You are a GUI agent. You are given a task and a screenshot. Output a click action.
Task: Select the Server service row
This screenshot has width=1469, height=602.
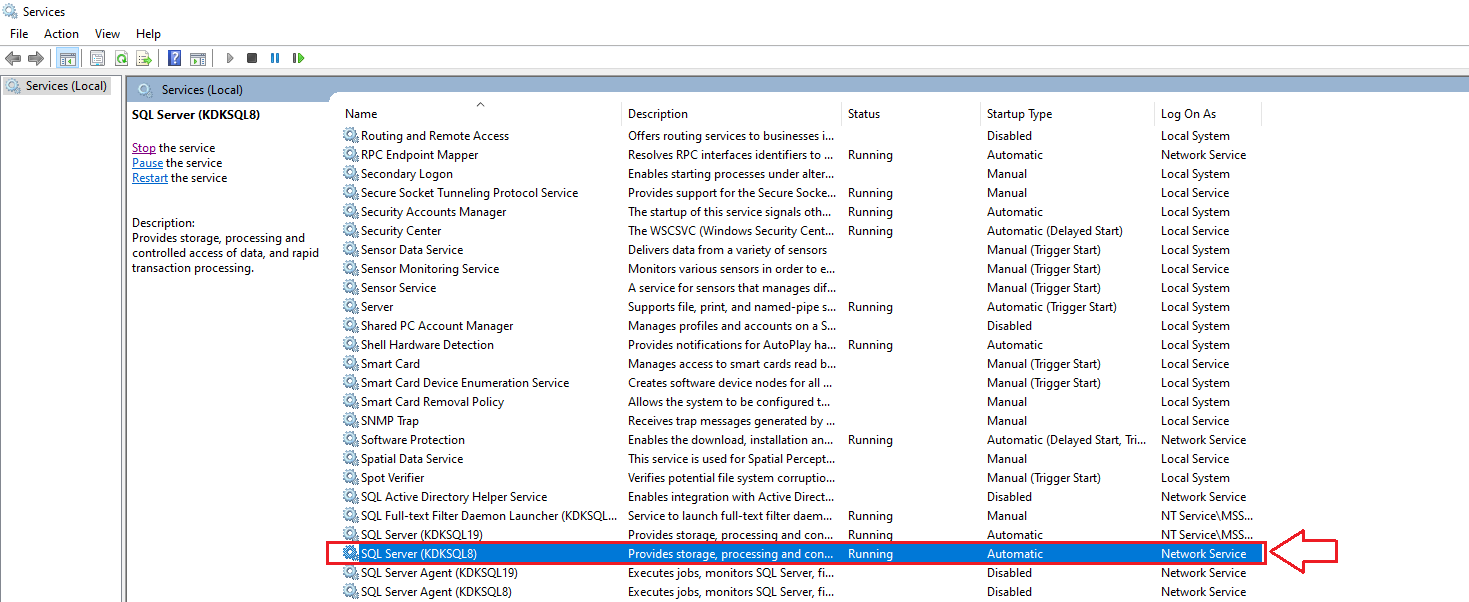coord(802,306)
